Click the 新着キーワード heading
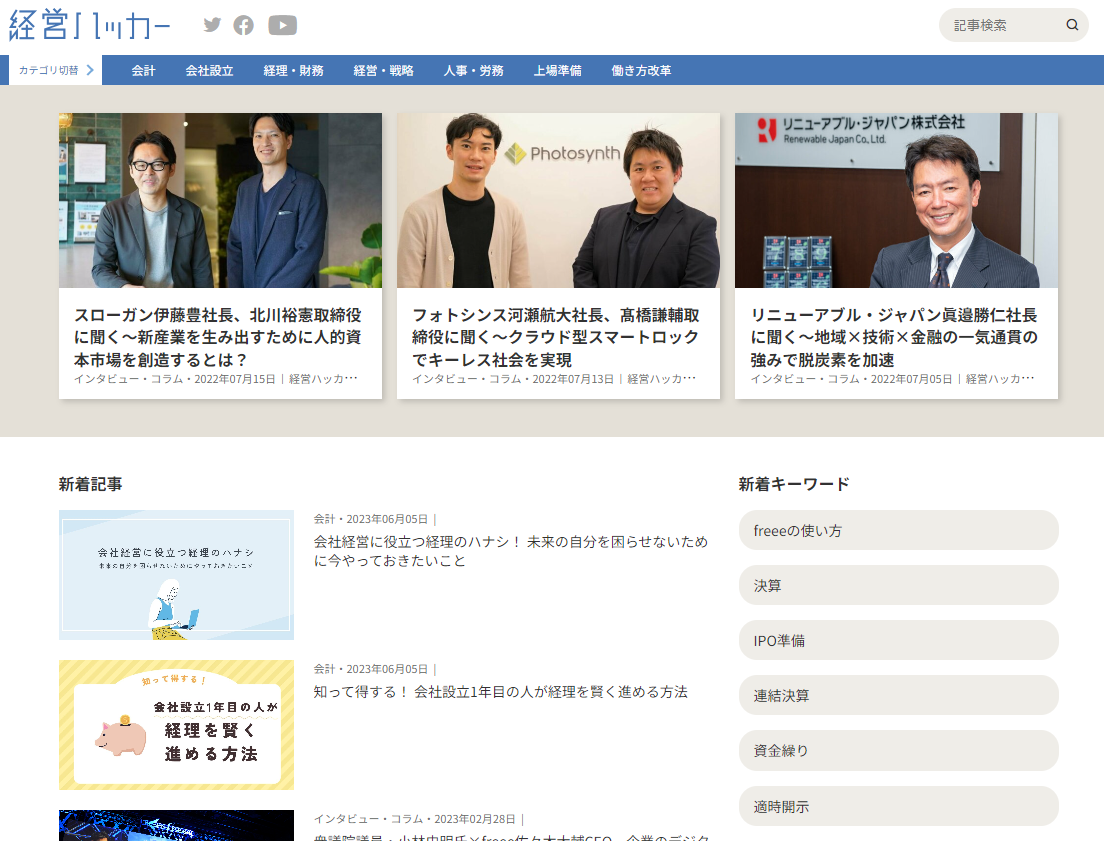Viewport: 1104px width, 841px height. point(794,484)
